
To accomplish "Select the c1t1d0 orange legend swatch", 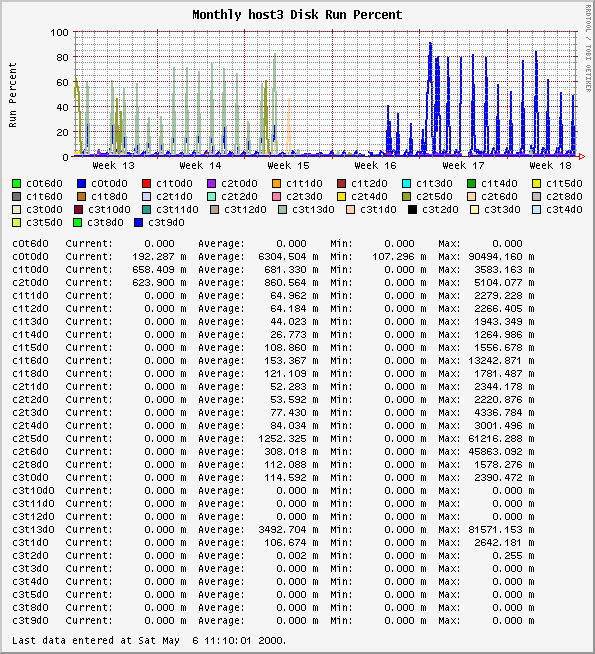I will (x=276, y=183).
